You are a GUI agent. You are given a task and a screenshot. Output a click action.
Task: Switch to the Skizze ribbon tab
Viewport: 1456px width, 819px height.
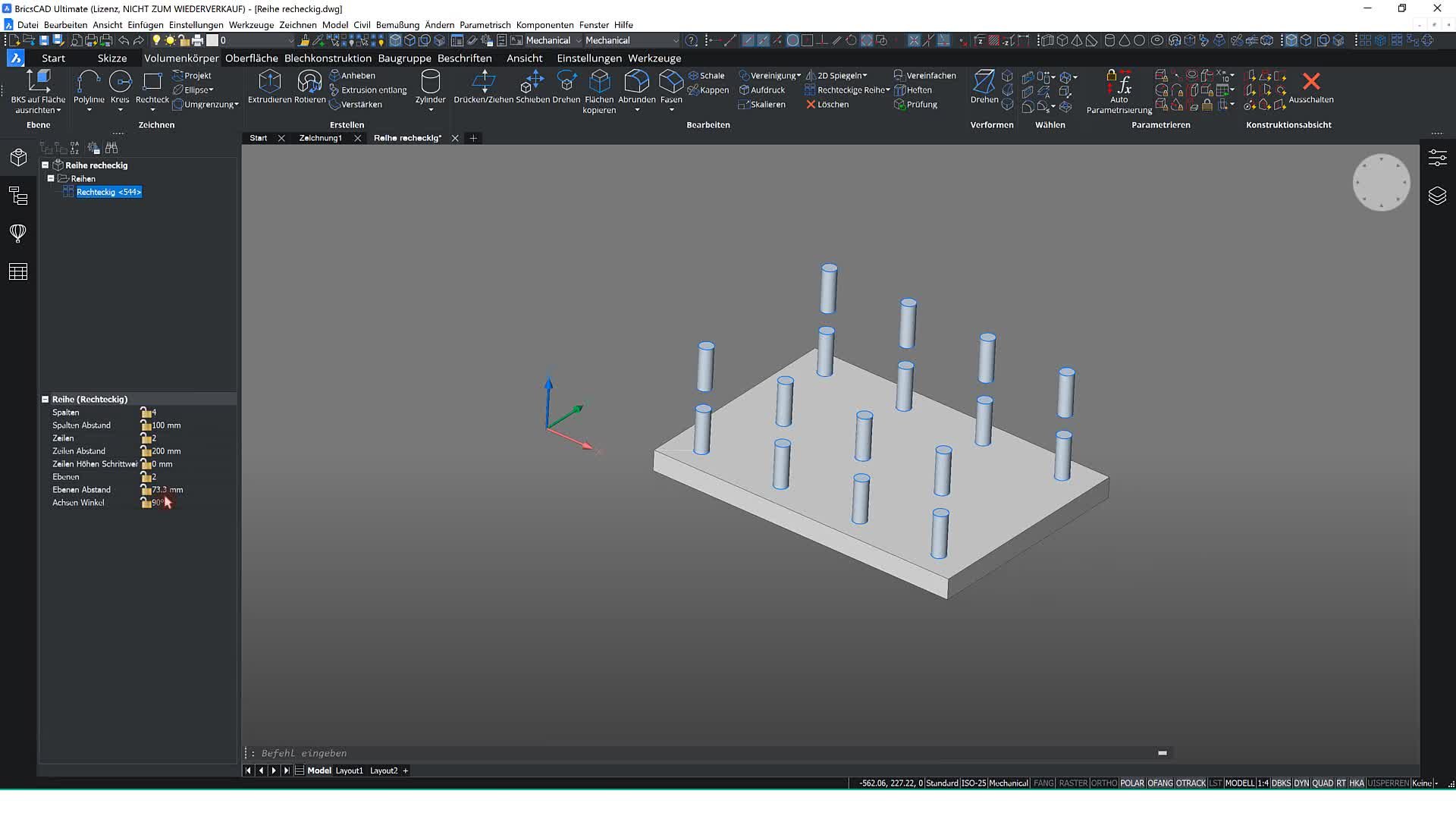point(112,58)
